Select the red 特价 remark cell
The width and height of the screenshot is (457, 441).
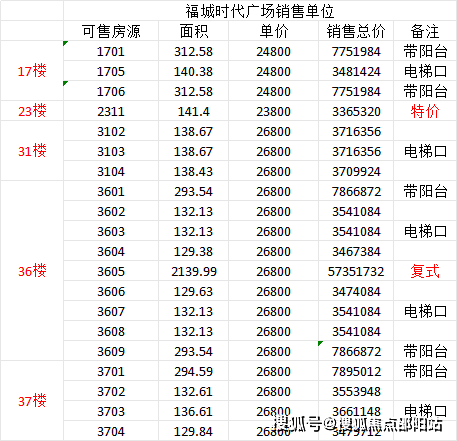click(425, 111)
